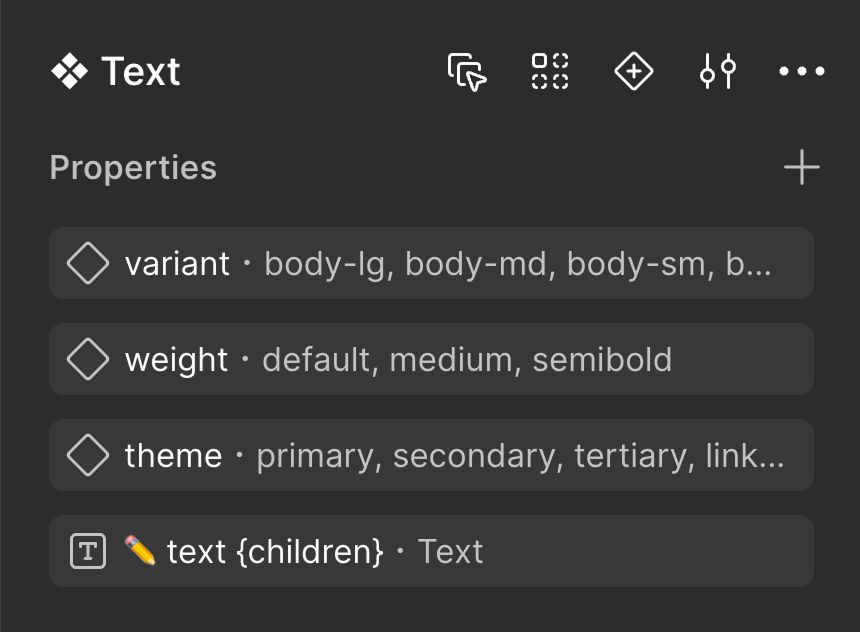This screenshot has height=632, width=860.
Task: Select the theme property row
Action: [431, 455]
